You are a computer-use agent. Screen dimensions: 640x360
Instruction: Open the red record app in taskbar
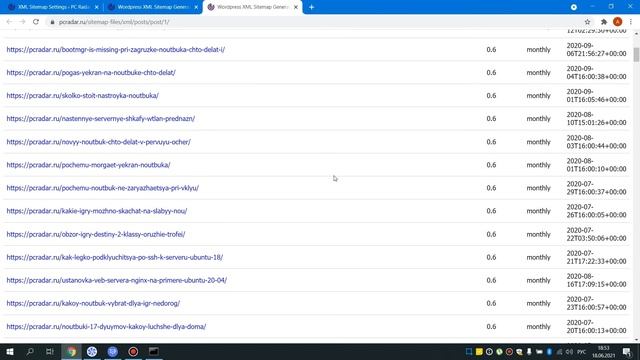(x=133, y=351)
